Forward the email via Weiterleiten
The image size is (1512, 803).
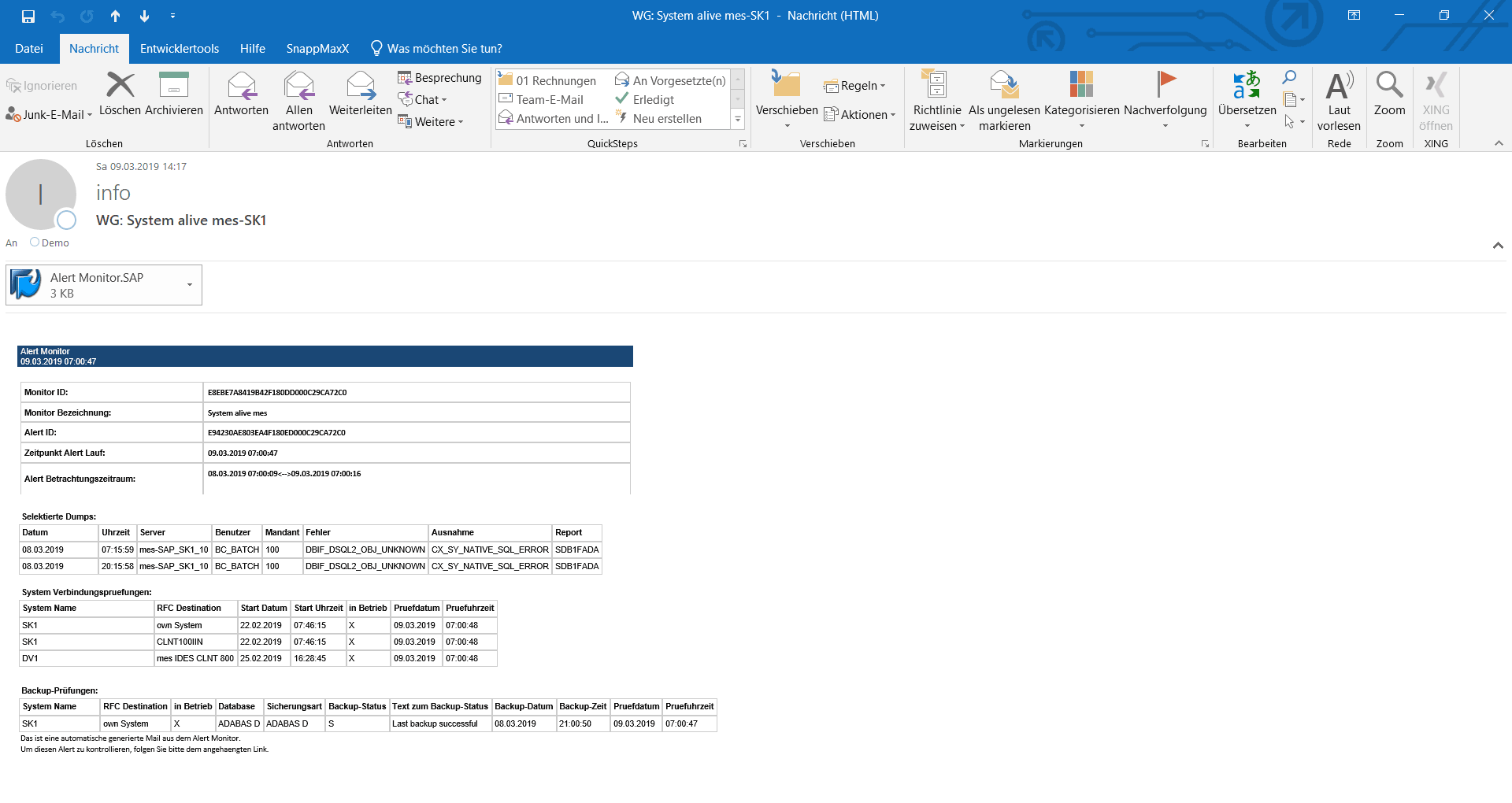pyautogui.click(x=360, y=94)
